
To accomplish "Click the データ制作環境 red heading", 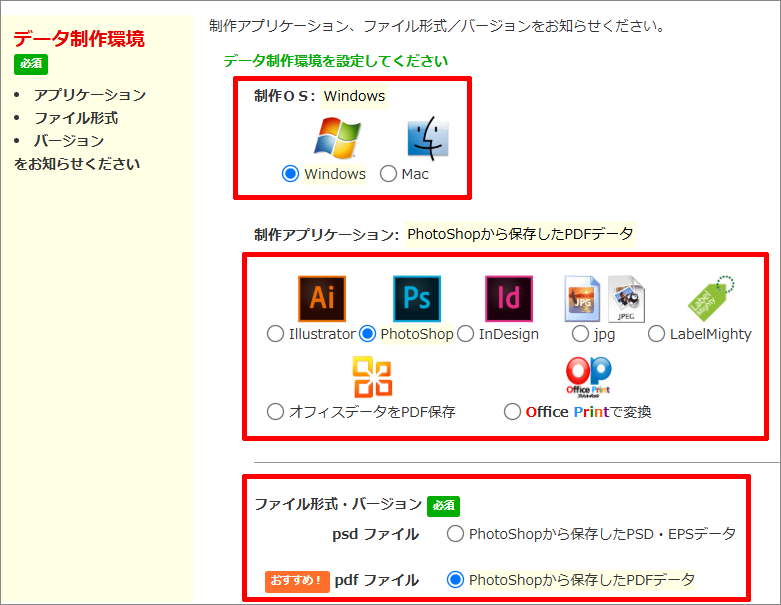I will pyautogui.click(x=79, y=39).
